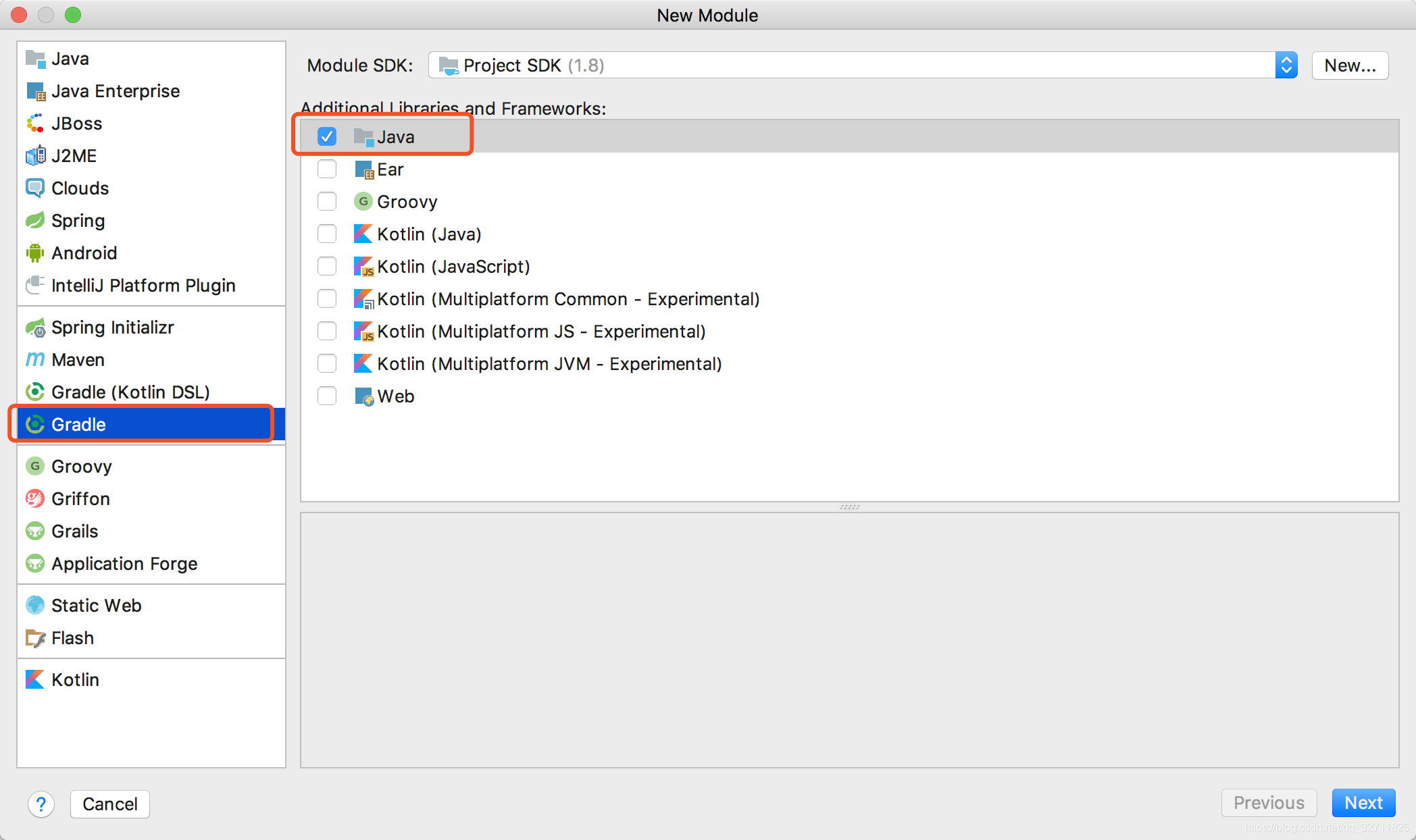Click the Clouds label in sidebar

[80, 188]
